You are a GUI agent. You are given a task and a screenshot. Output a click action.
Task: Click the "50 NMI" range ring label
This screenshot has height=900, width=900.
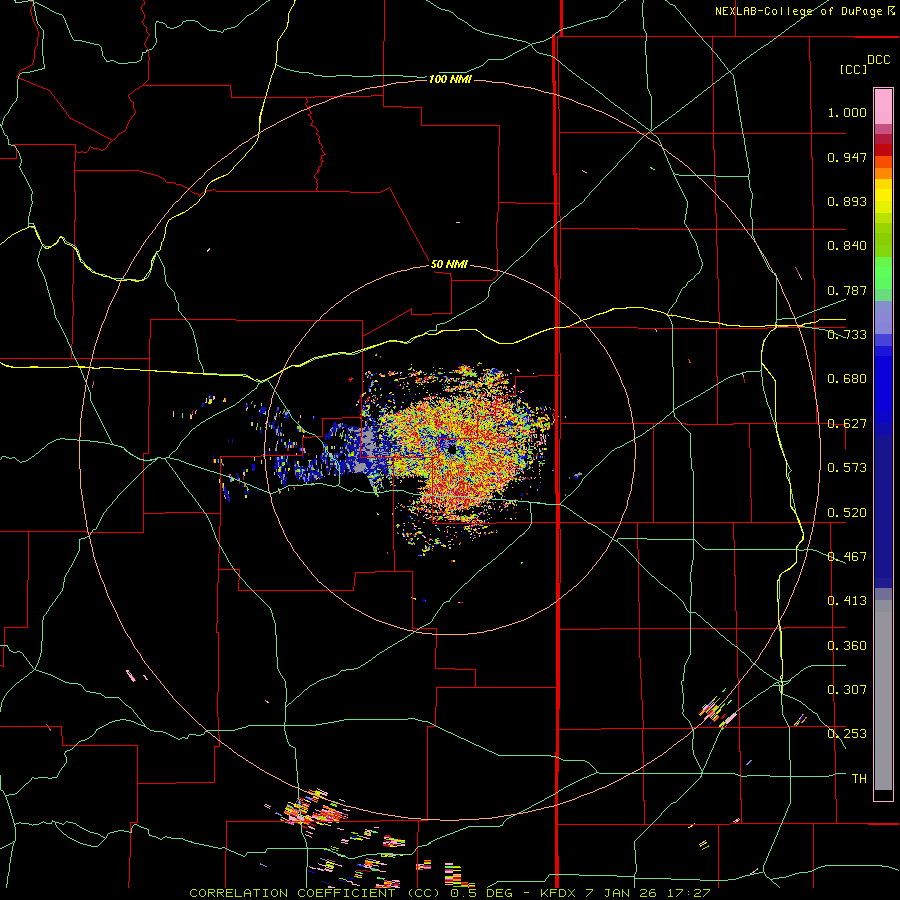pyautogui.click(x=449, y=264)
